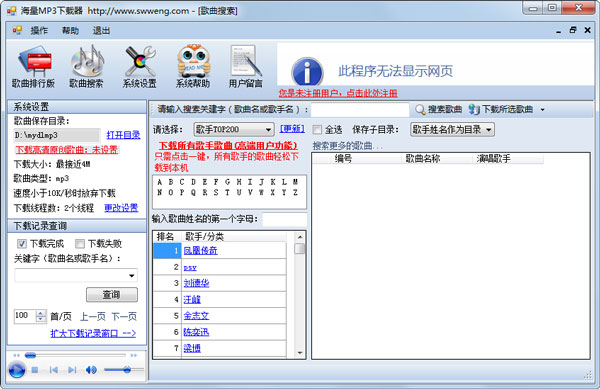
Task: Click the next track button
Action: click(72, 370)
